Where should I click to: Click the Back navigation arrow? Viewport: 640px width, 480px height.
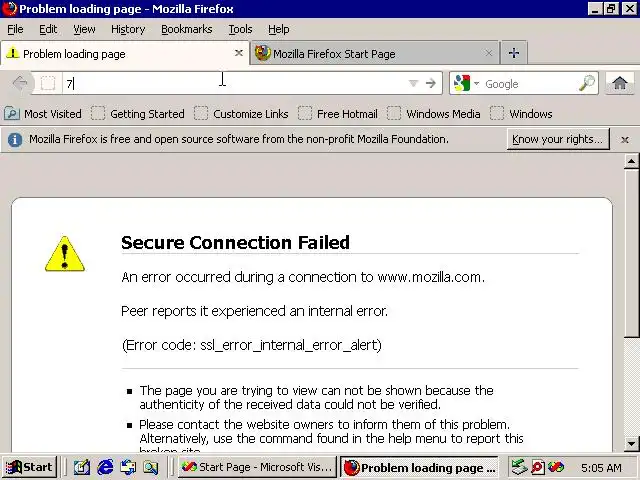20,83
